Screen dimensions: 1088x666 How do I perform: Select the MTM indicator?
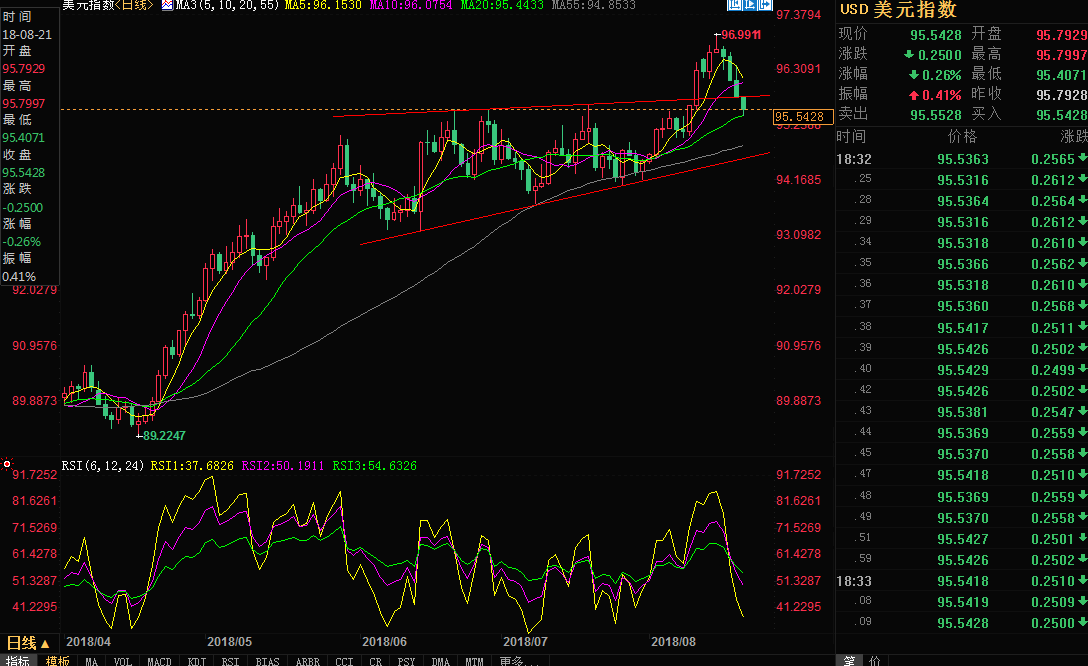[474, 661]
